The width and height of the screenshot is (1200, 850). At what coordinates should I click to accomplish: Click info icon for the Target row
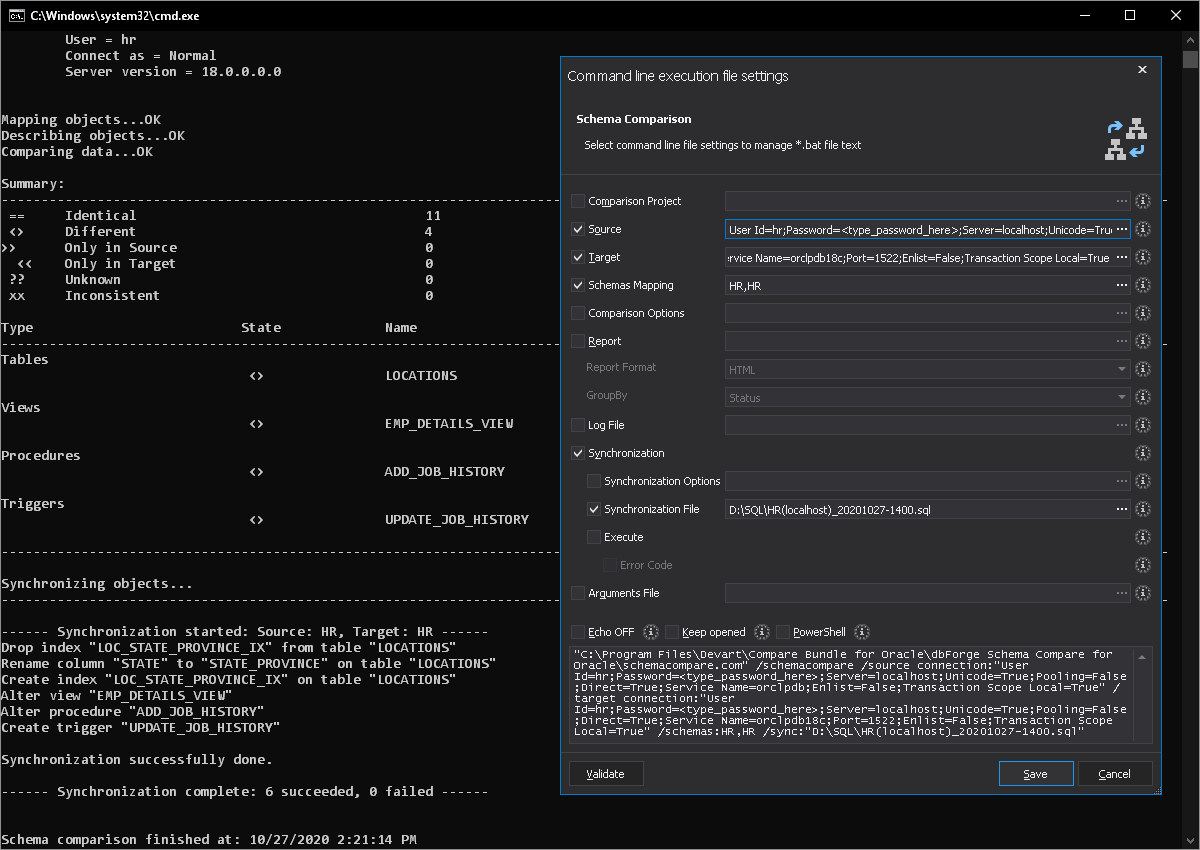click(x=1143, y=257)
